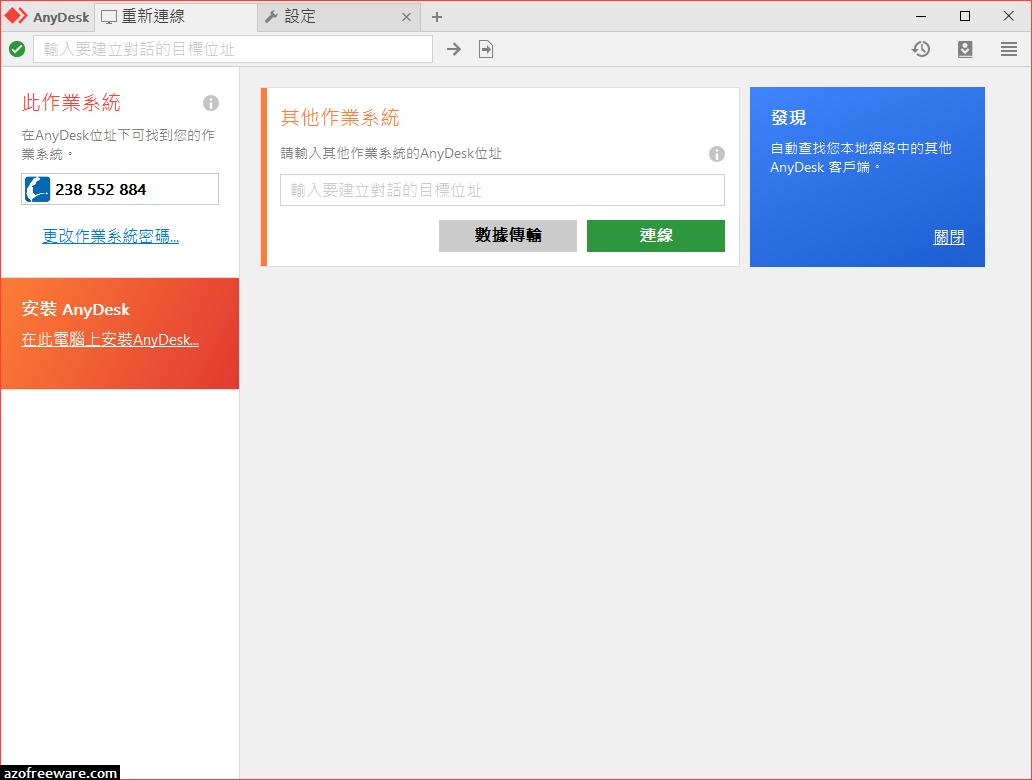Click the 在此電腦上安裝AnyDesk link
1032x780 pixels.
click(x=110, y=340)
